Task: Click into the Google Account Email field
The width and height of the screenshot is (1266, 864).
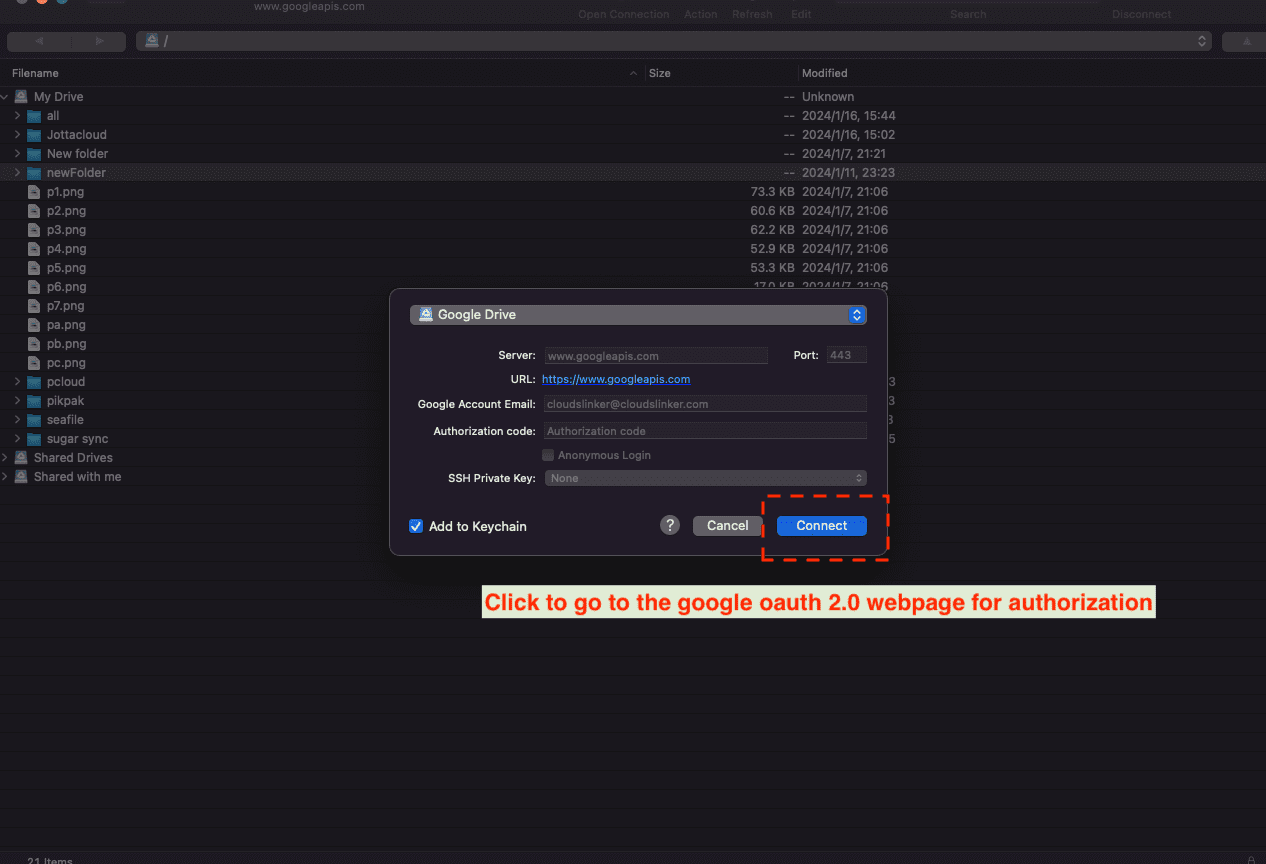Action: tap(705, 404)
